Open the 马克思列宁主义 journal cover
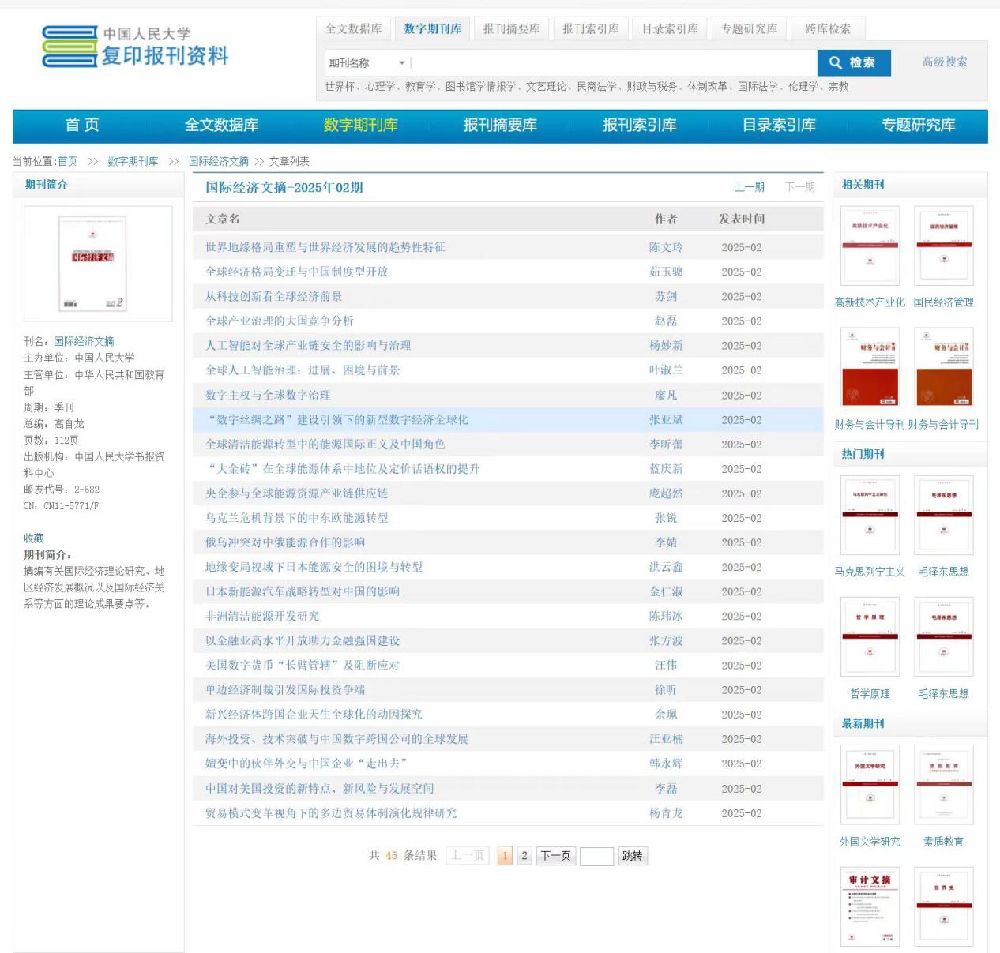Screen dimensions: 1000x953 pyautogui.click(x=869, y=515)
